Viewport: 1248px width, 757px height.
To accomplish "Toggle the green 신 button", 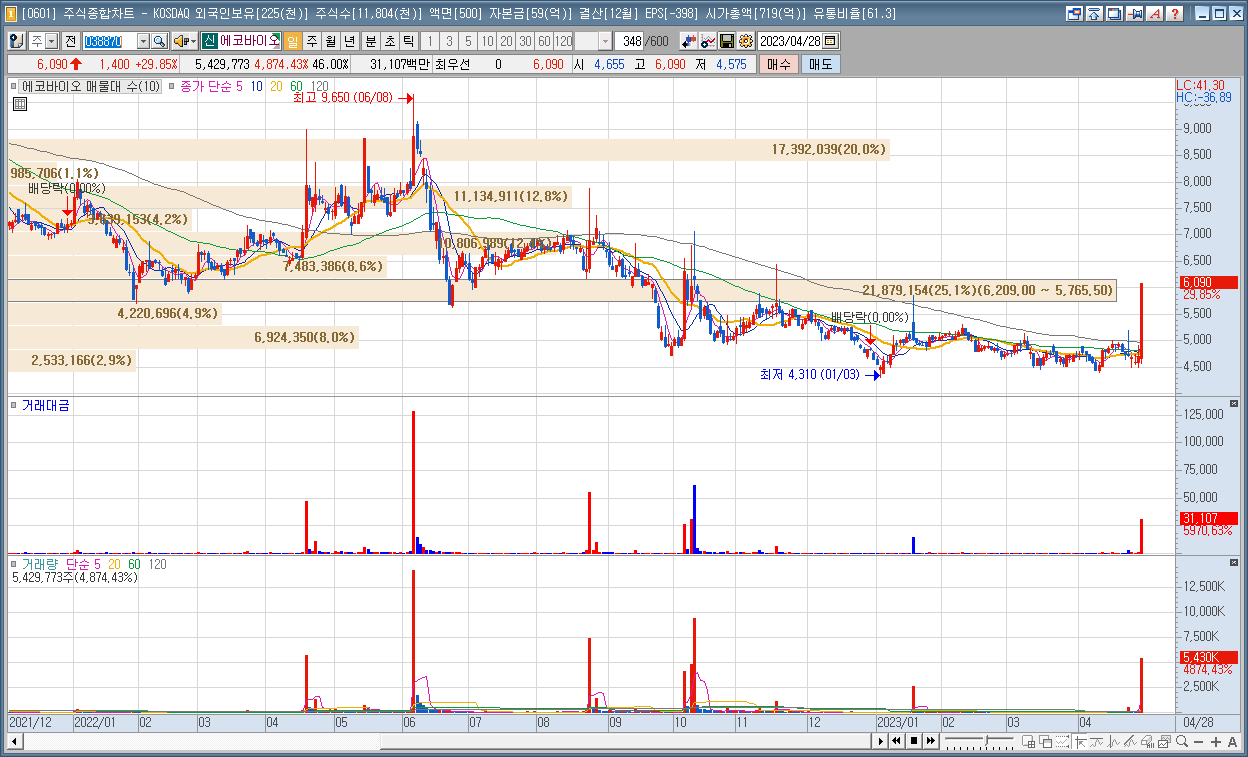I will [209, 41].
